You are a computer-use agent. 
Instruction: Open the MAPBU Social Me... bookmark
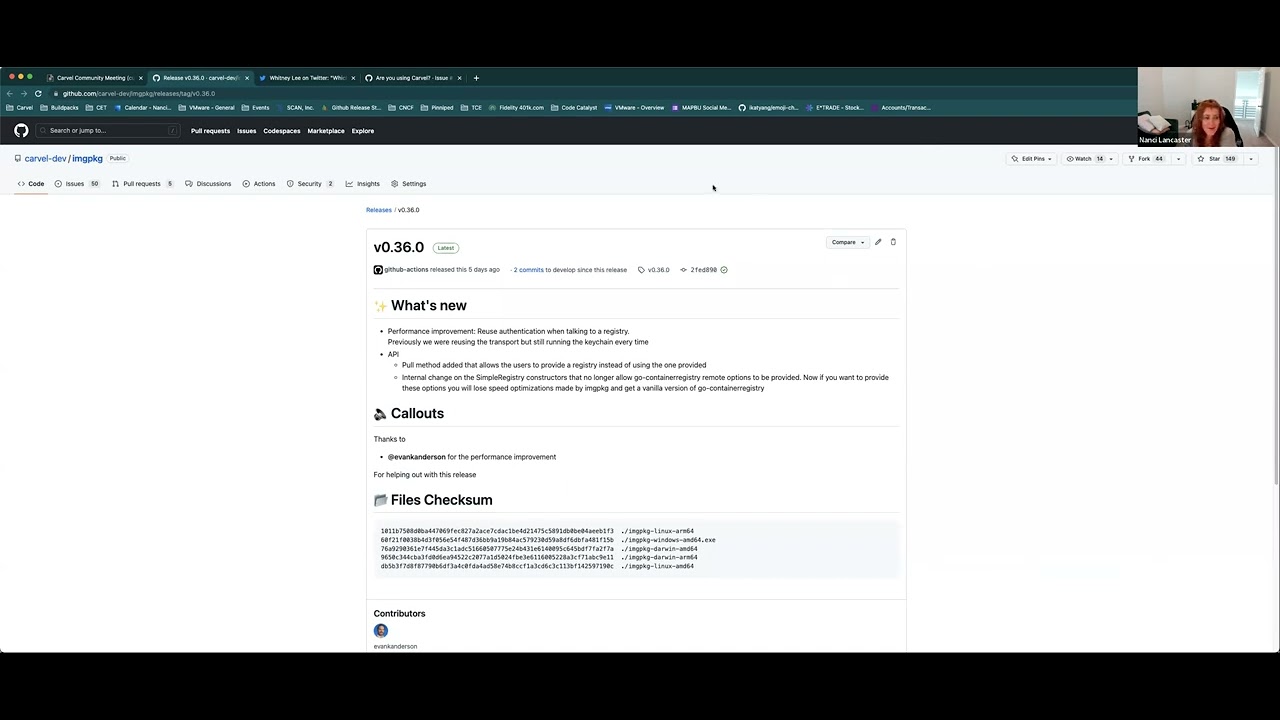701,108
